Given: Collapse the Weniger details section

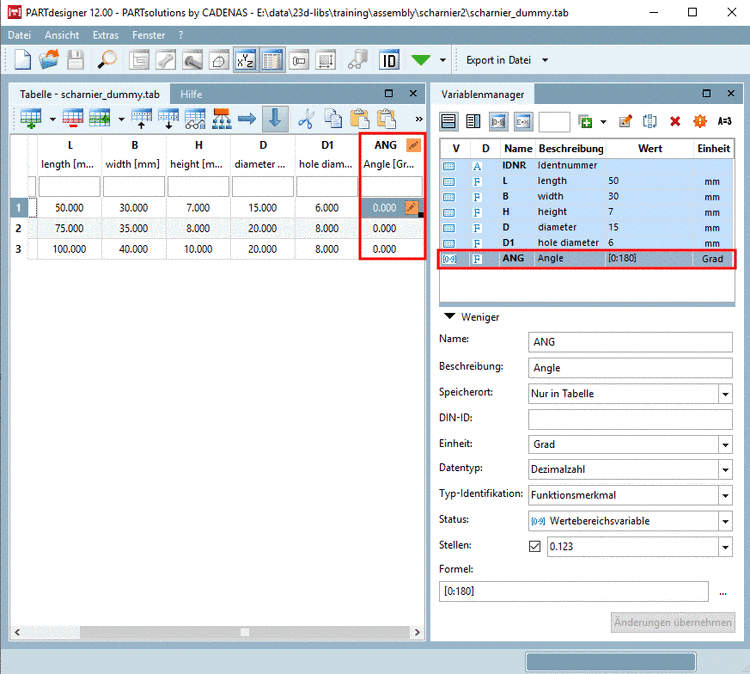Looking at the screenshot, I should click(450, 317).
